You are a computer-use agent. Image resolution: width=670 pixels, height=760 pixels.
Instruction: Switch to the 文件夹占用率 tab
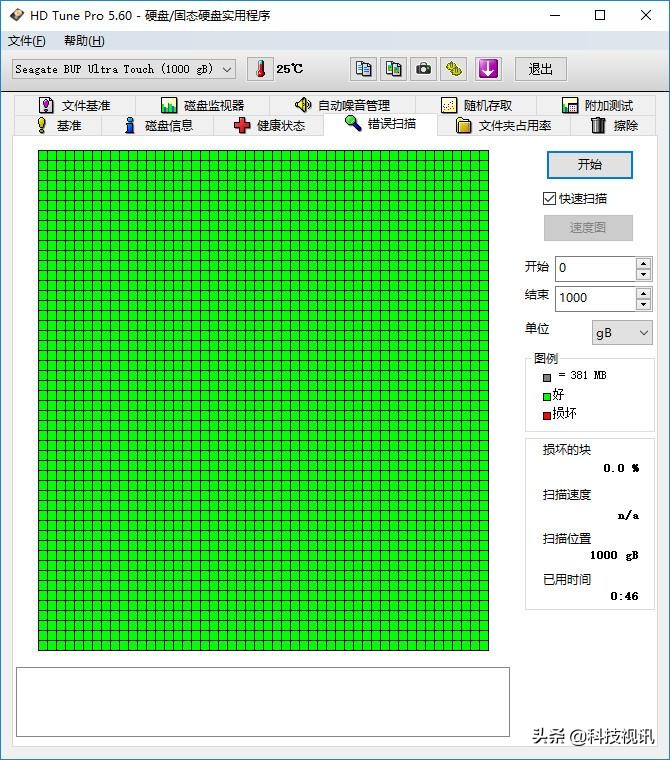[504, 126]
